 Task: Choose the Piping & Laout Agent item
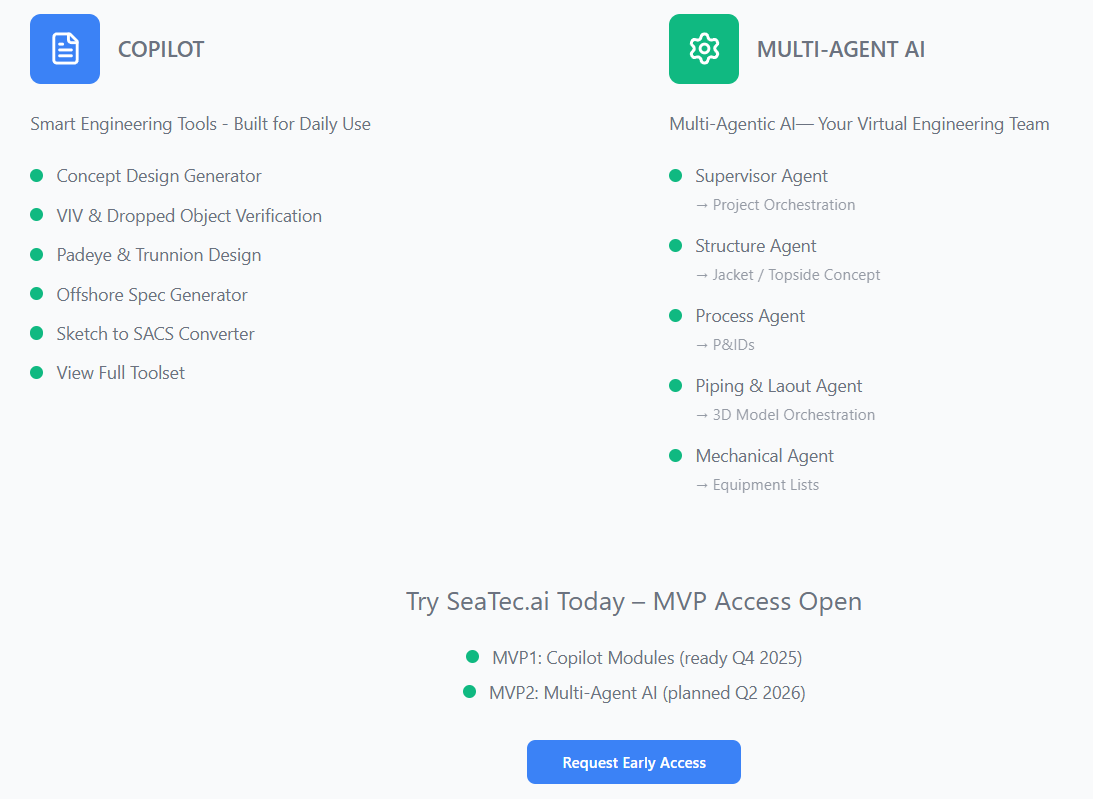779,386
